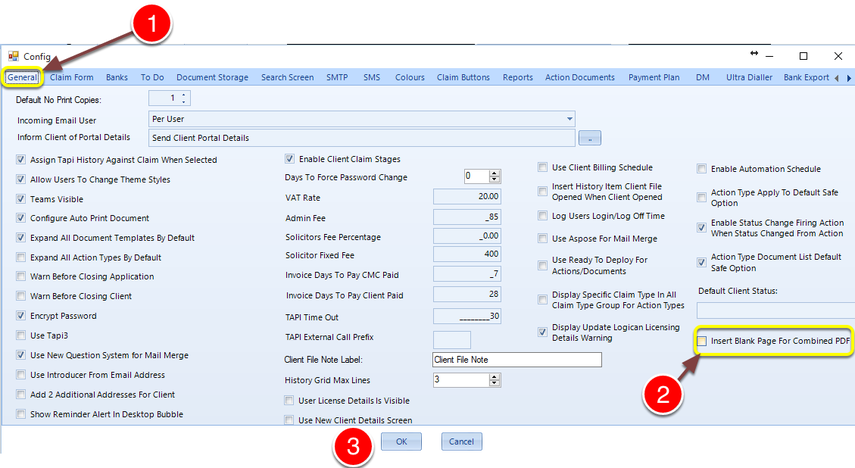Image resolution: width=855 pixels, height=468 pixels.
Task: Enable Use Client Billing Schedule
Action: click(x=543, y=167)
